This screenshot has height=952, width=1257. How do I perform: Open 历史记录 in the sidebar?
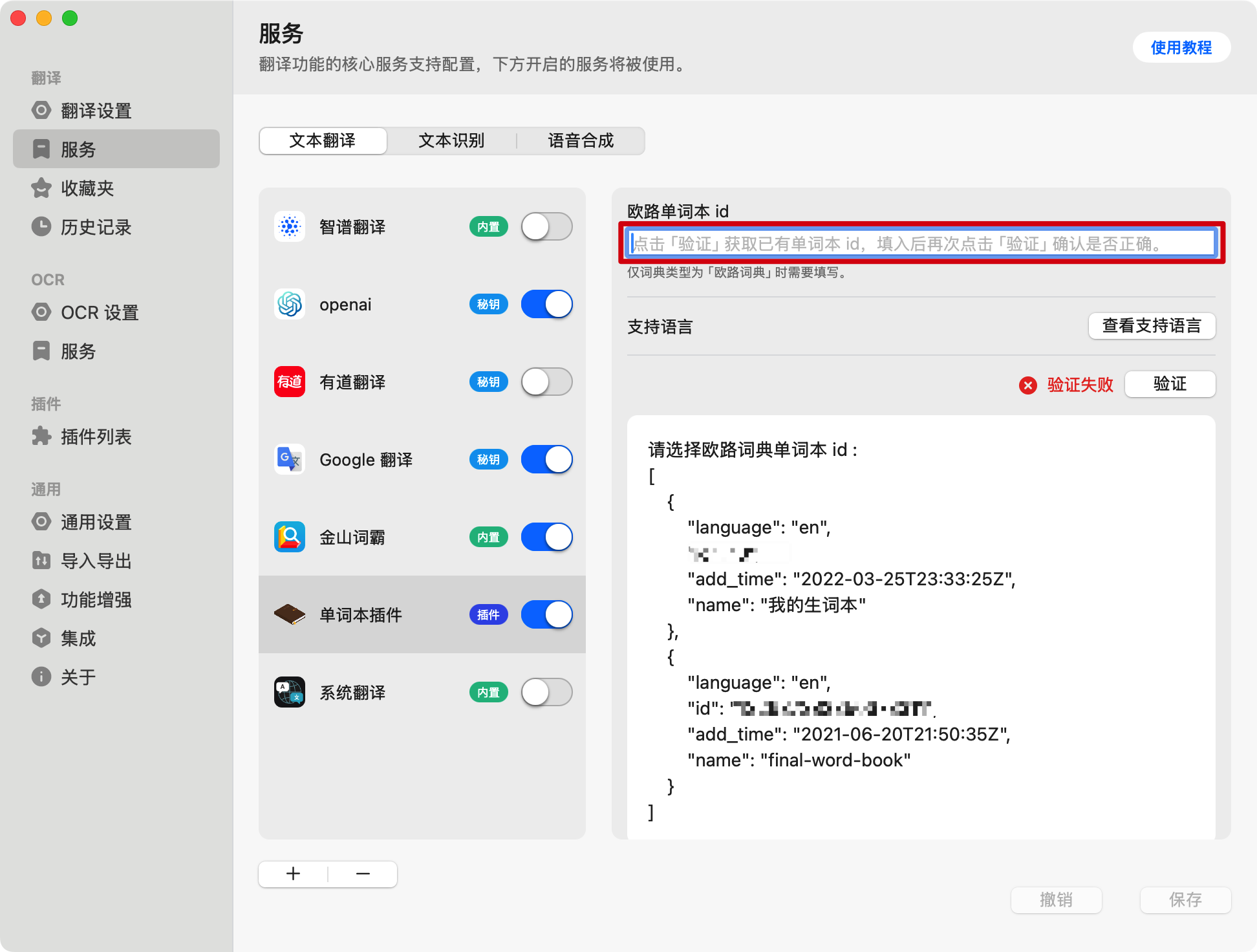(x=96, y=227)
